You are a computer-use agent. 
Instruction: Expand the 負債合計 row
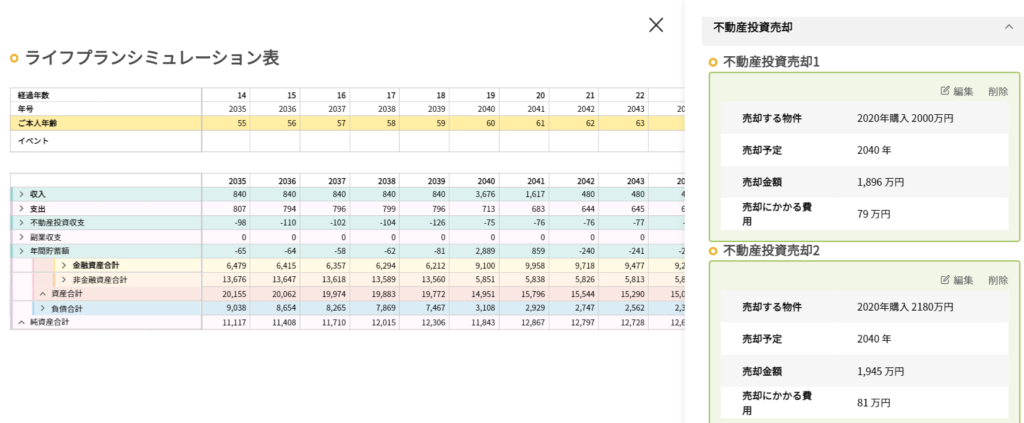42,309
